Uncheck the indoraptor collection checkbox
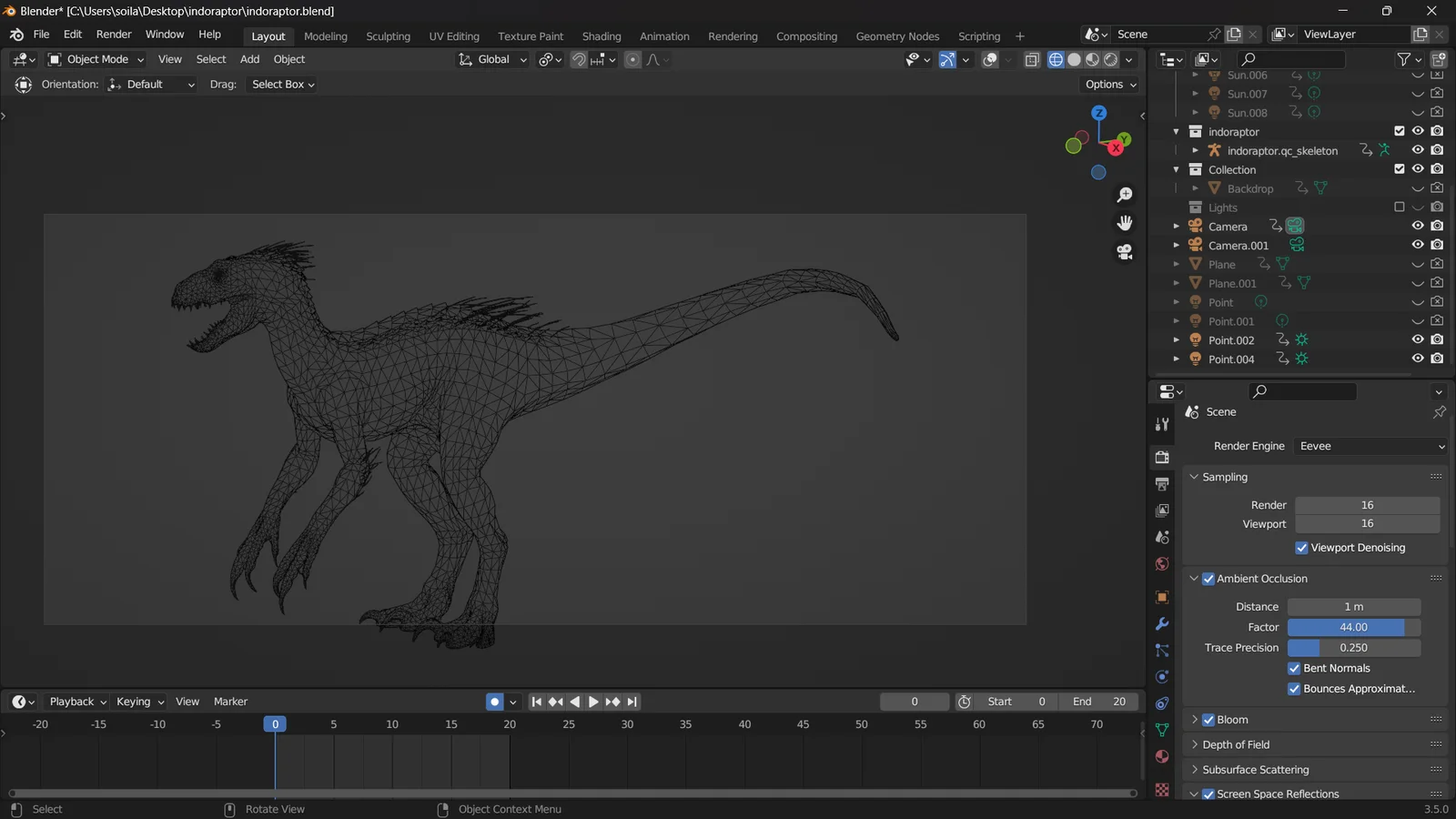The width and height of the screenshot is (1456, 819). [1400, 130]
